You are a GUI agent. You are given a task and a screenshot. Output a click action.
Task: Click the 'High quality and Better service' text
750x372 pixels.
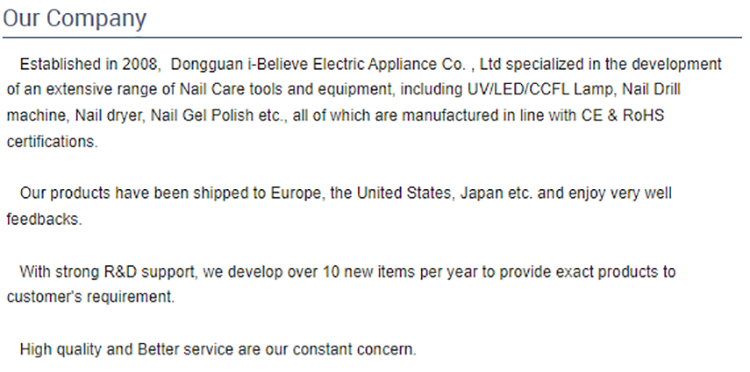click(x=127, y=350)
